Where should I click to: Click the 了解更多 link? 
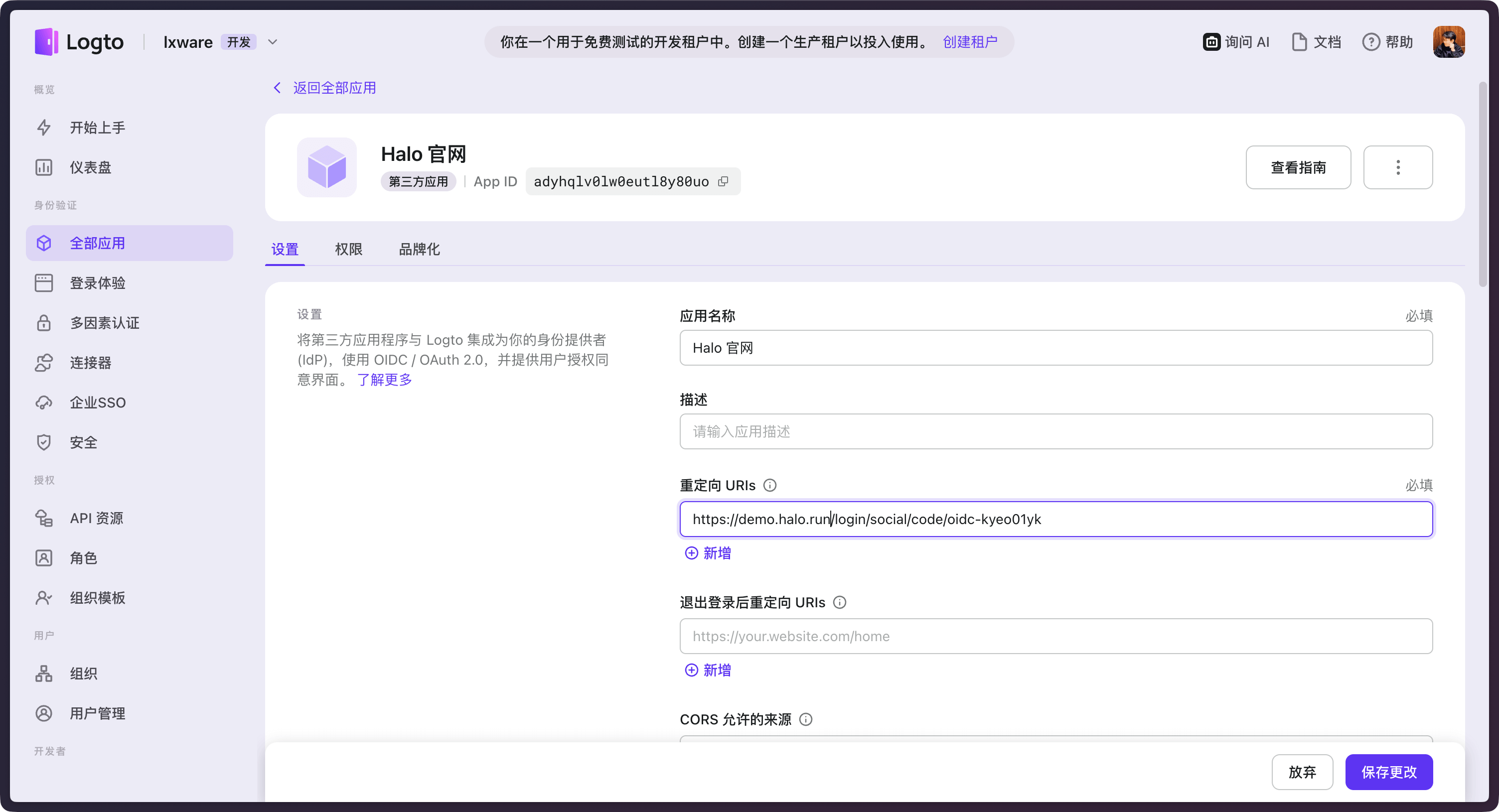point(384,380)
